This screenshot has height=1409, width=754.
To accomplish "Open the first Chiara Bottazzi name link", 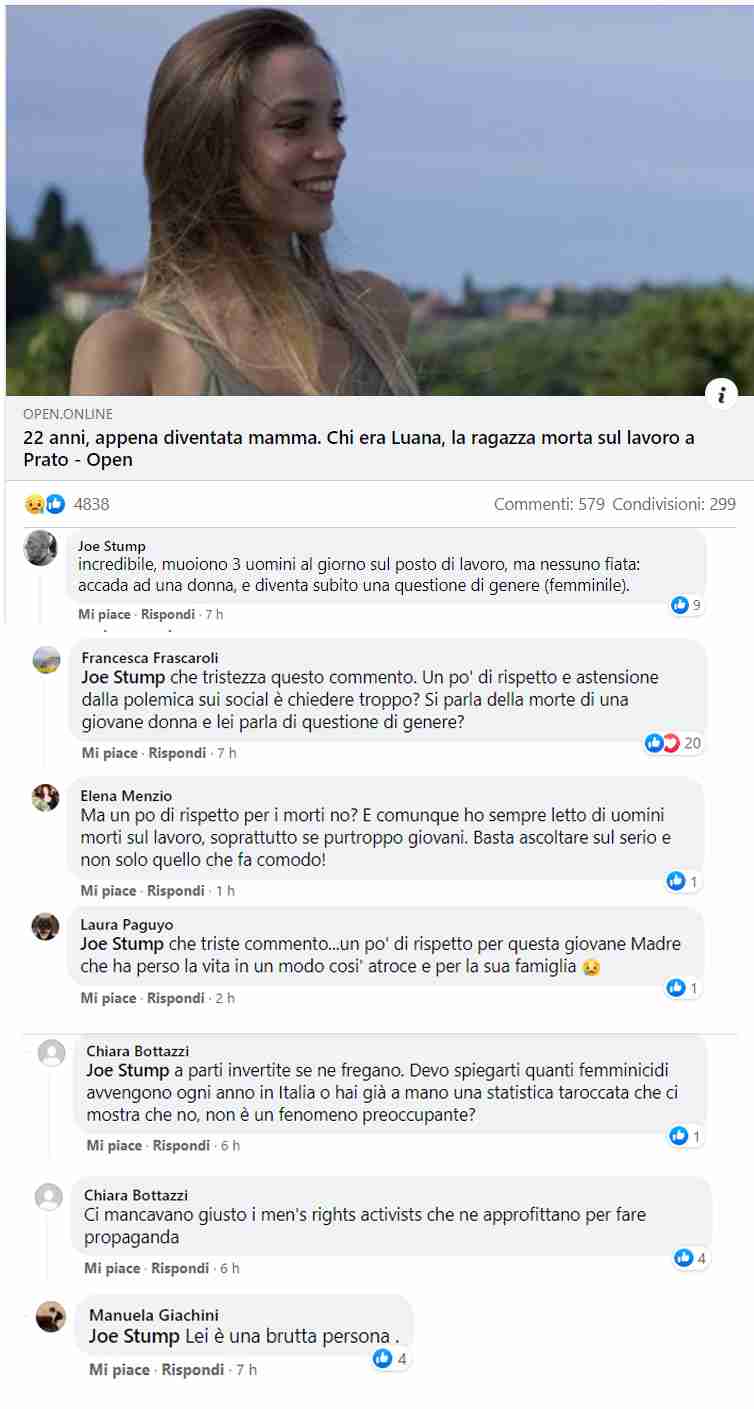I will pos(137,1051).
